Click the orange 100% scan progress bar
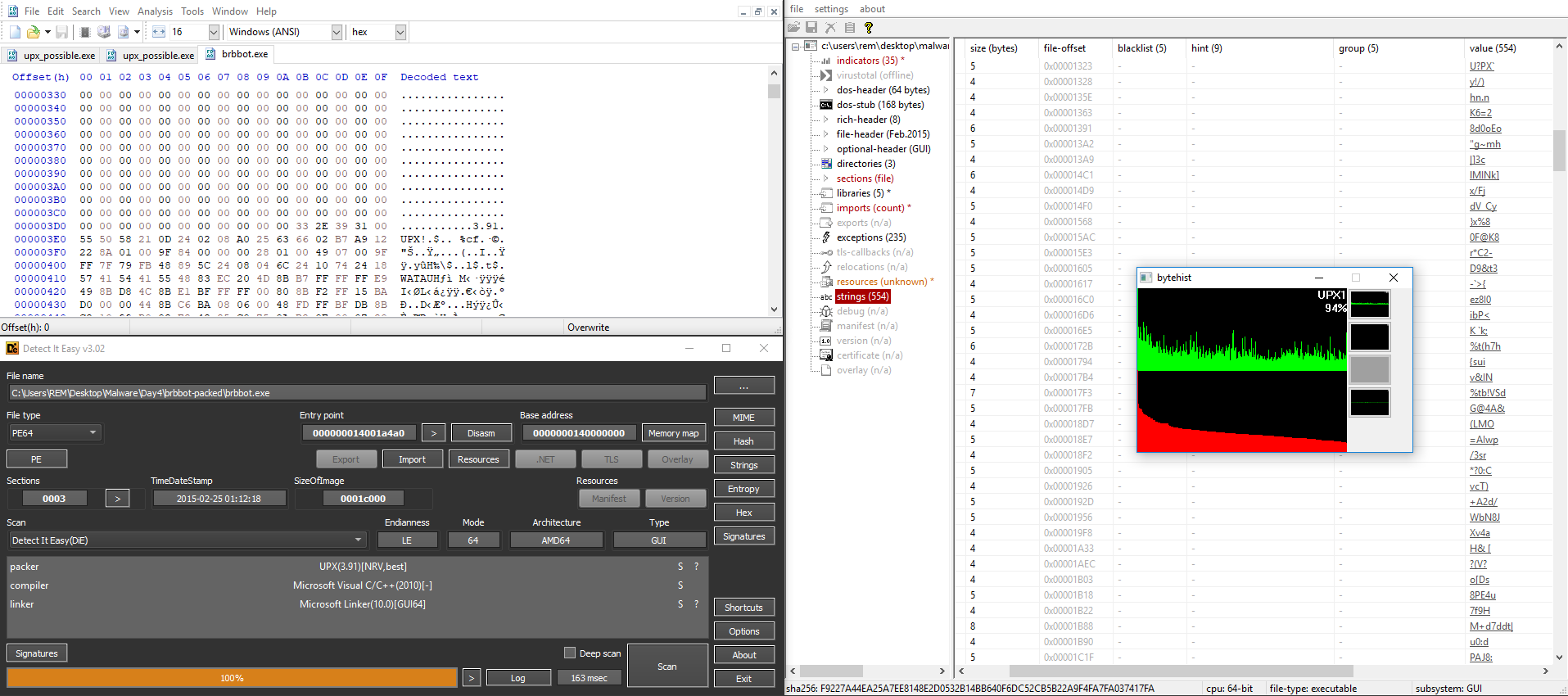Image resolution: width=1568 pixels, height=696 pixels. (232, 678)
